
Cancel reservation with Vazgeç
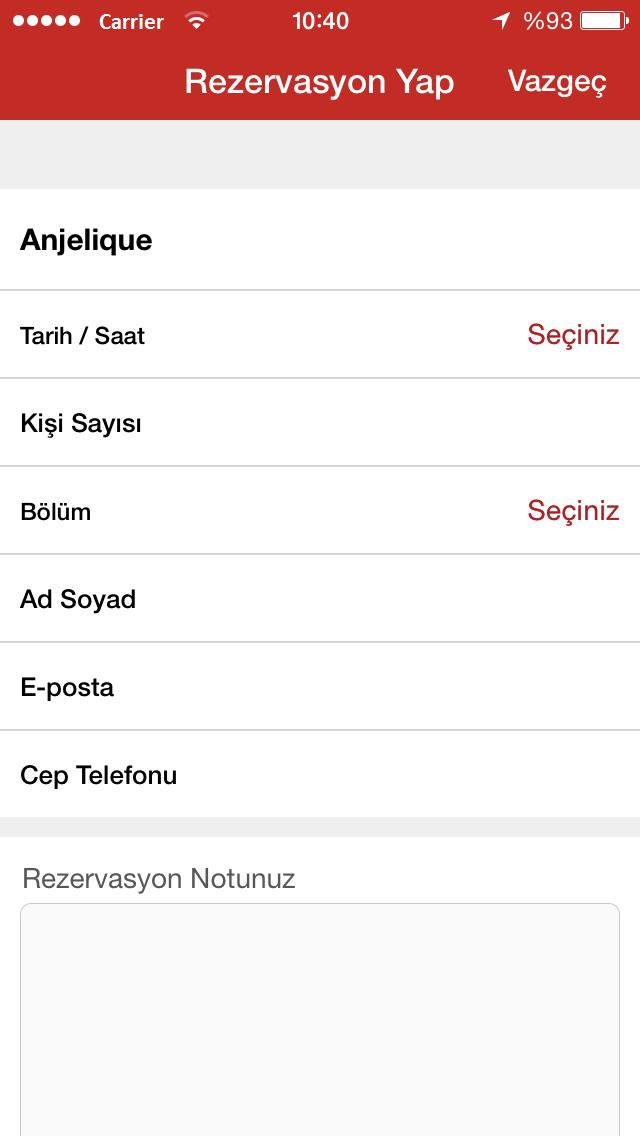pyautogui.click(x=557, y=82)
